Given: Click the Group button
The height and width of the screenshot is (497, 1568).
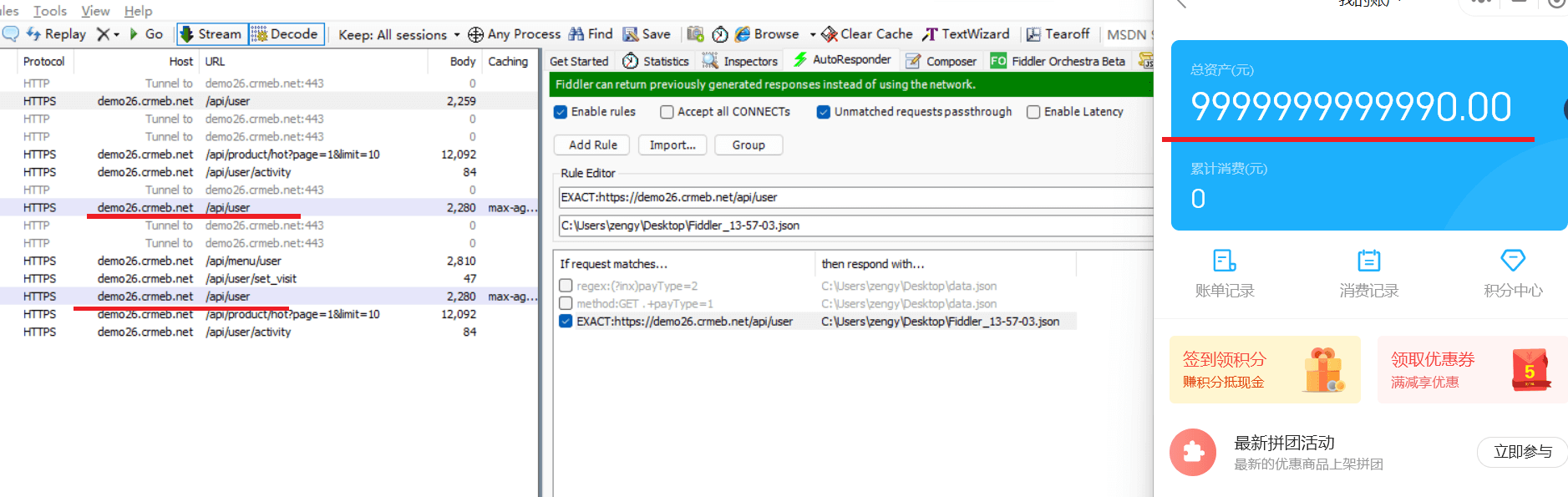Looking at the screenshot, I should (748, 145).
